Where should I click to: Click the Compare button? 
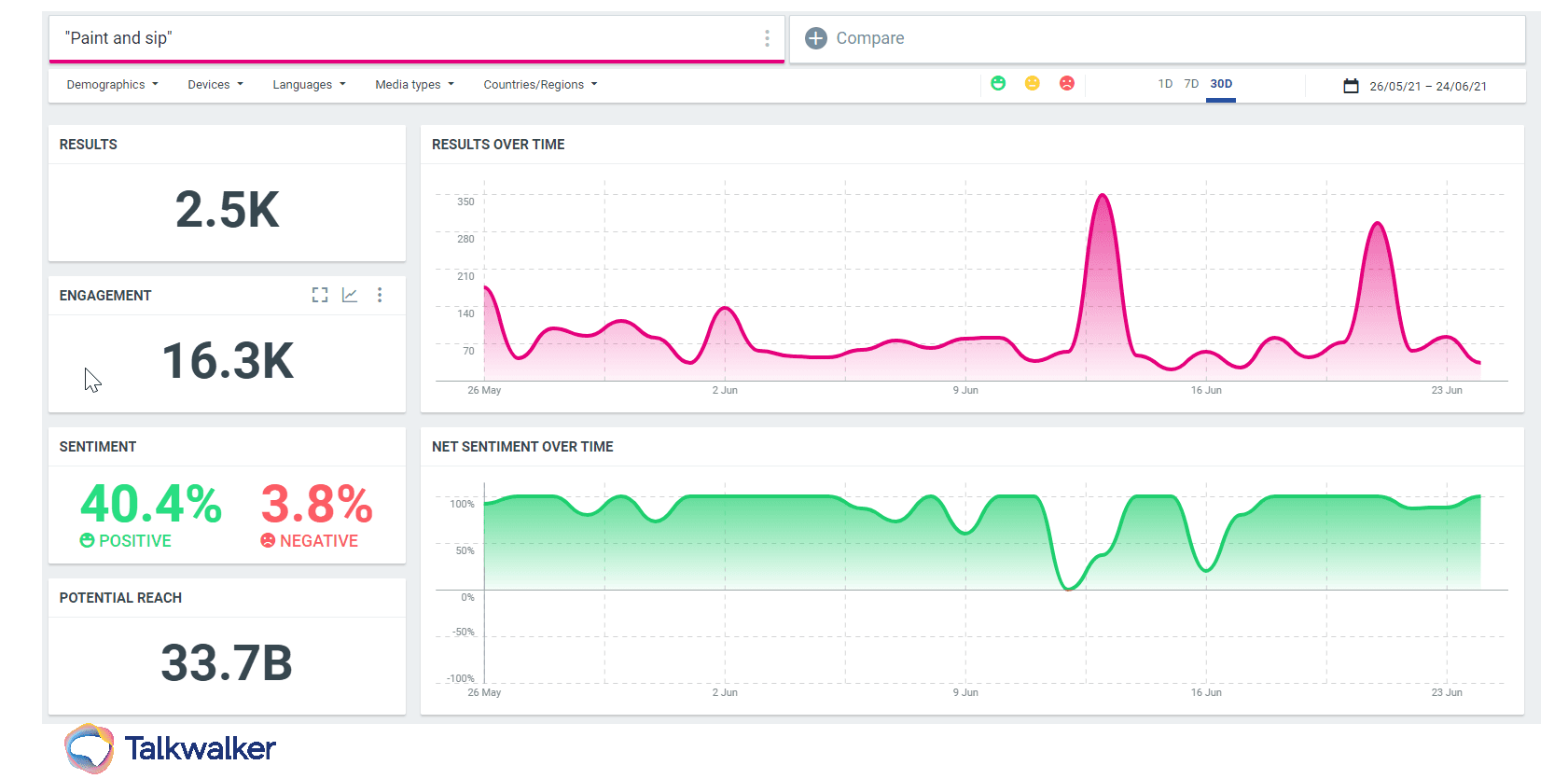click(x=869, y=38)
